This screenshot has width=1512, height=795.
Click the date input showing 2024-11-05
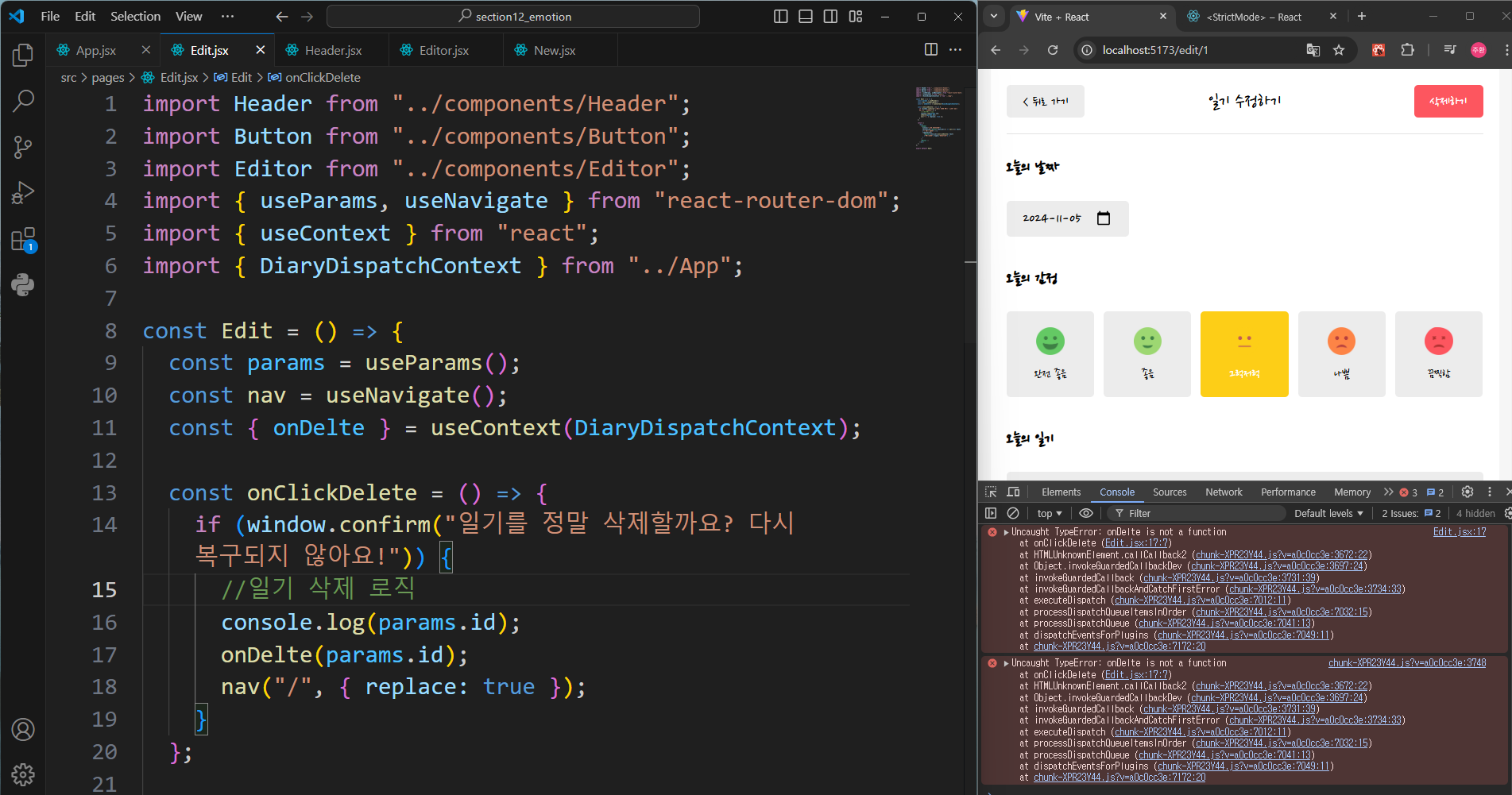[x=1067, y=218]
